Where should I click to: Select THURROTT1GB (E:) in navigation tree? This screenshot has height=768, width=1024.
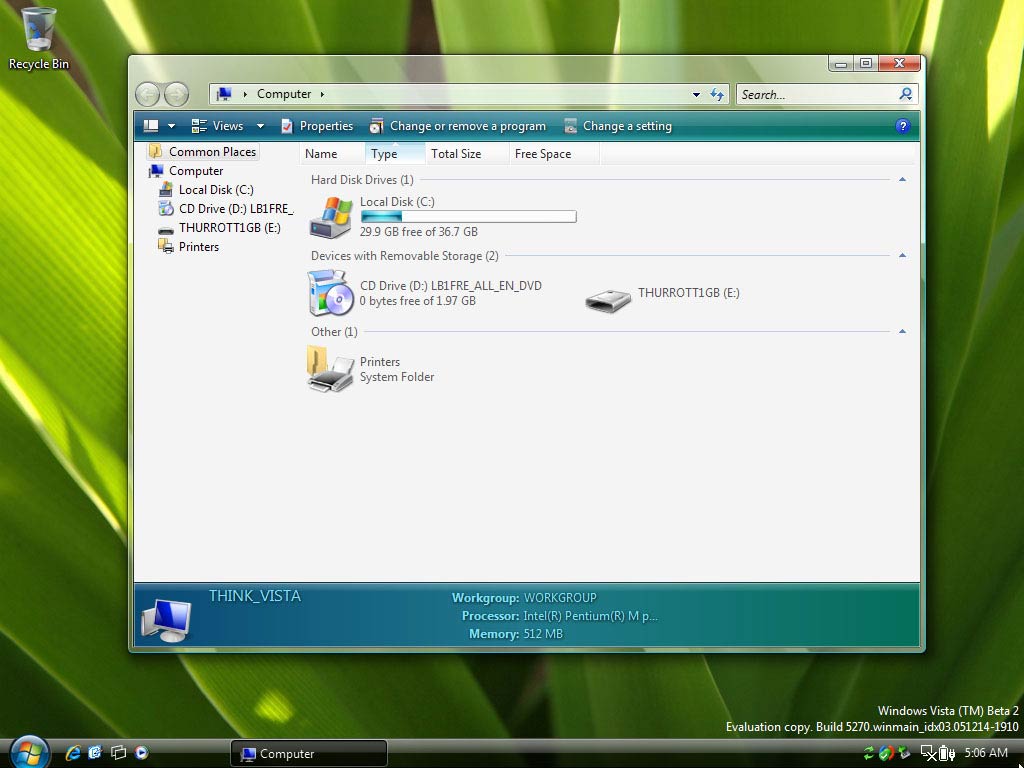220,228
